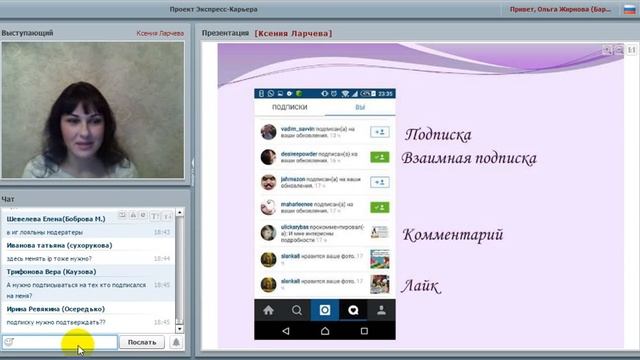The width and height of the screenshot is (640, 360).
Task: Click the 'Взаимная подписка' slide label
Action: tap(469, 158)
